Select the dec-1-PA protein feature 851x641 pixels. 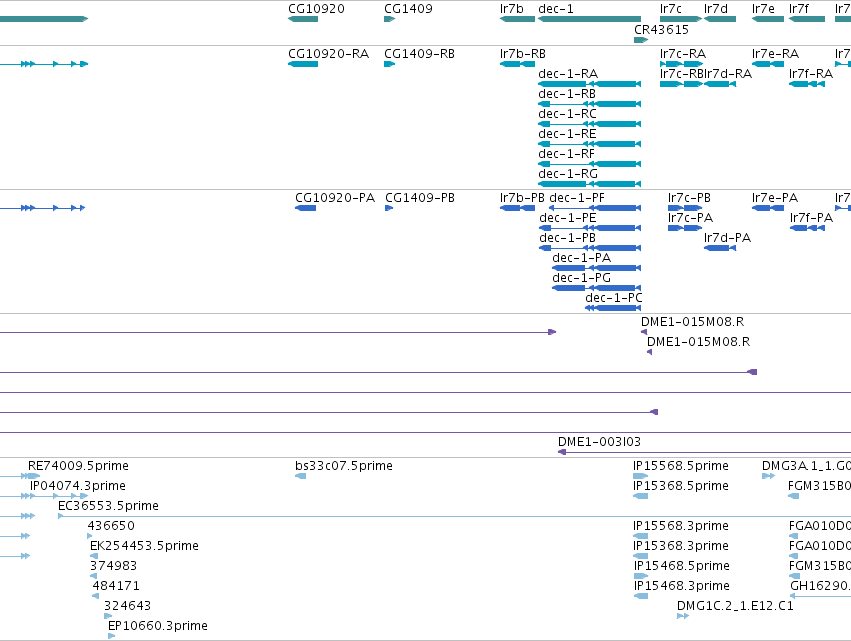coord(596,268)
